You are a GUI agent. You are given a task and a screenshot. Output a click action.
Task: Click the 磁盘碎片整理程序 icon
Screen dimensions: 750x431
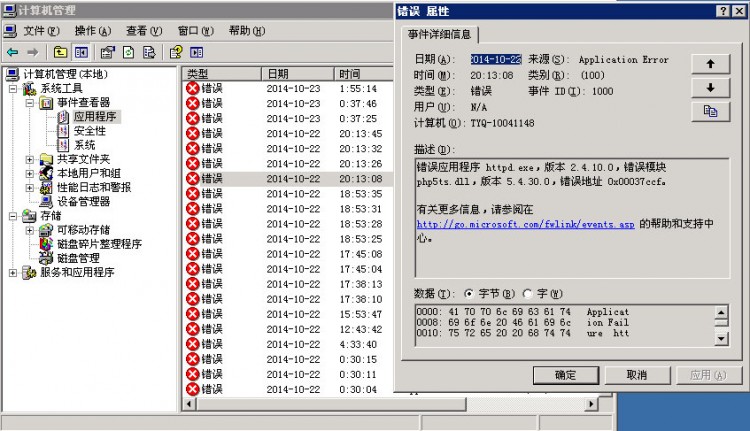(x=46, y=244)
